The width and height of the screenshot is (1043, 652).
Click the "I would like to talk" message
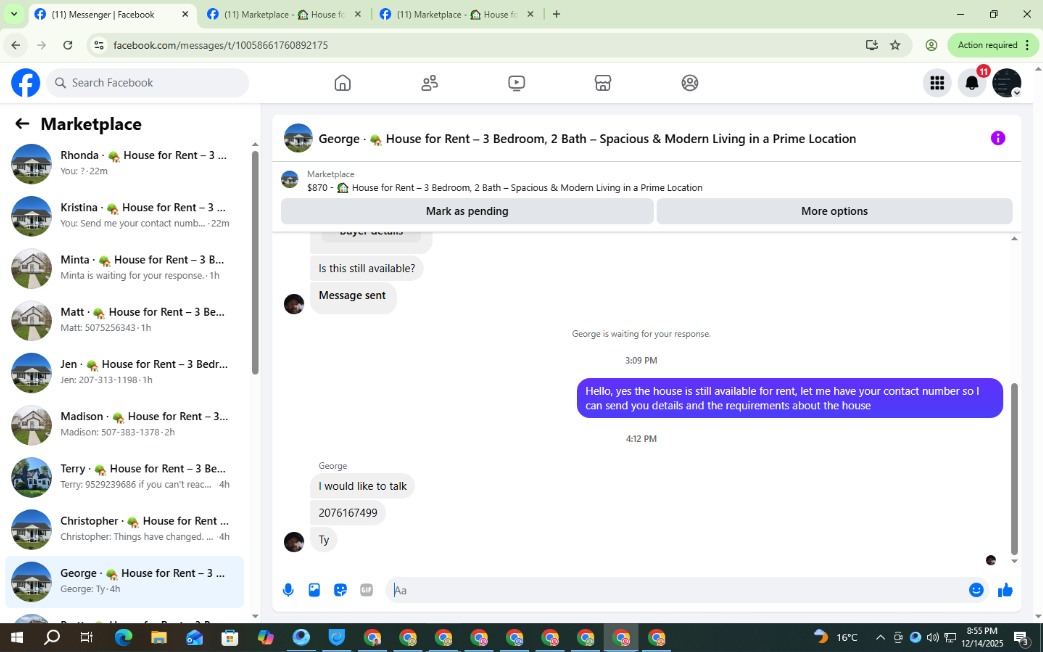pos(363,486)
